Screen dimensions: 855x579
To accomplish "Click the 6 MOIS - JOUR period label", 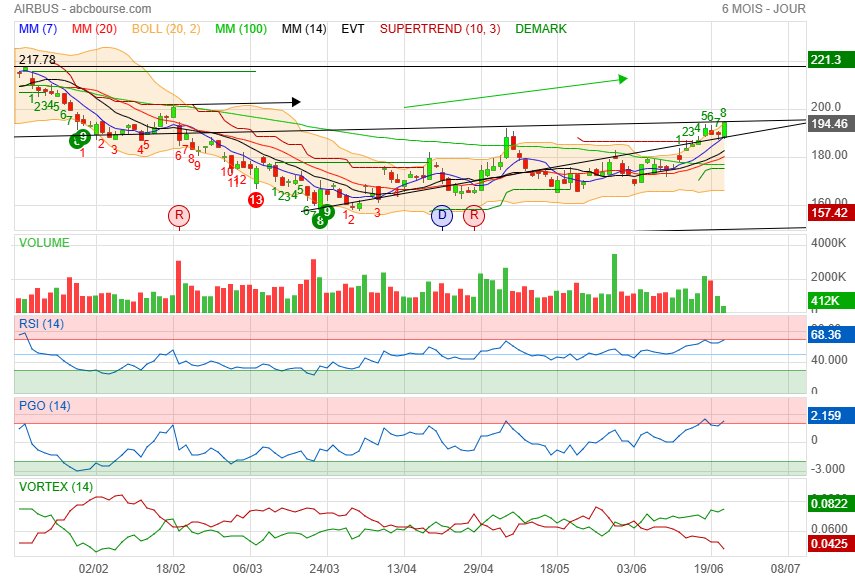I will (763, 9).
